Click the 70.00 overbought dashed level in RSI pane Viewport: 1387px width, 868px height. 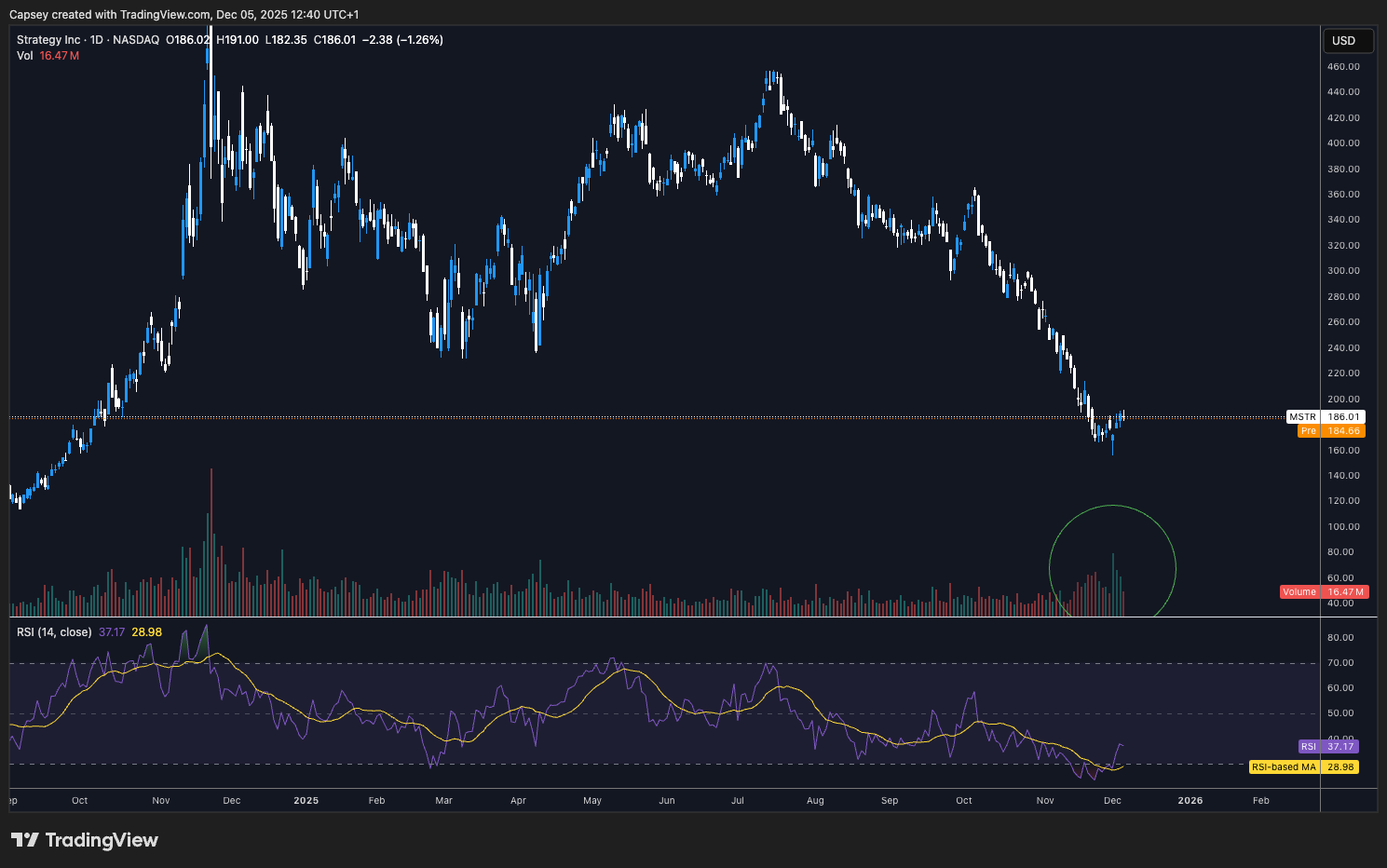click(652, 662)
